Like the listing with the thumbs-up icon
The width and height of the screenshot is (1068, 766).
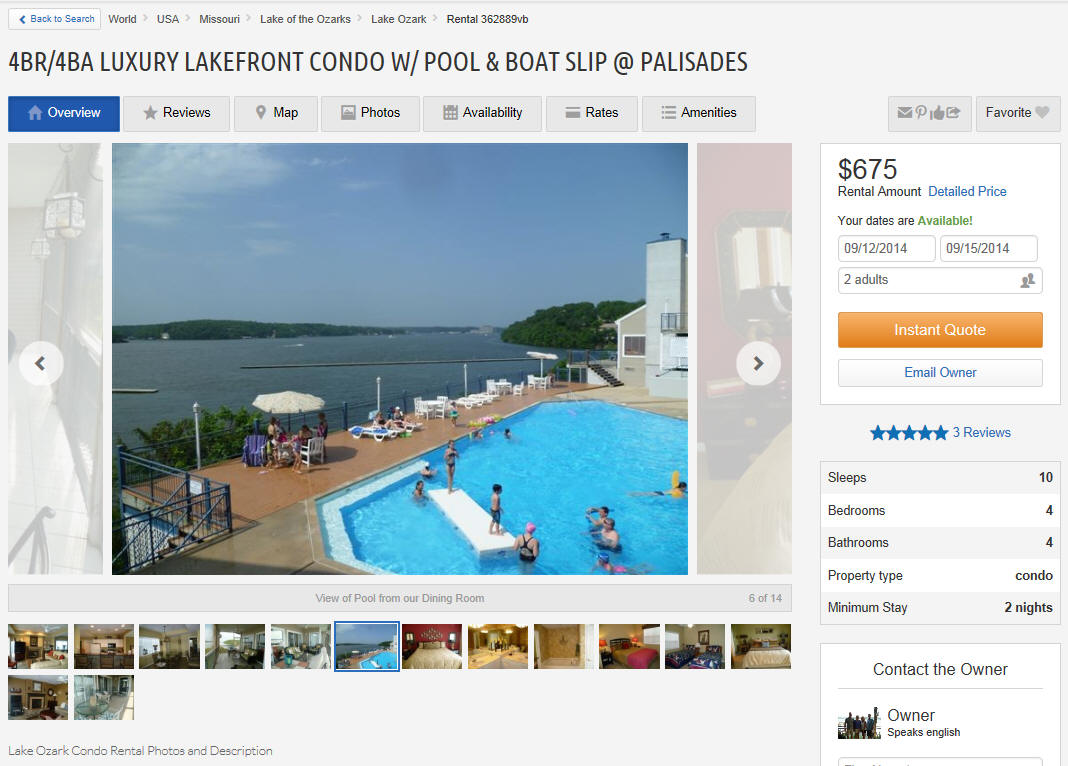click(937, 113)
